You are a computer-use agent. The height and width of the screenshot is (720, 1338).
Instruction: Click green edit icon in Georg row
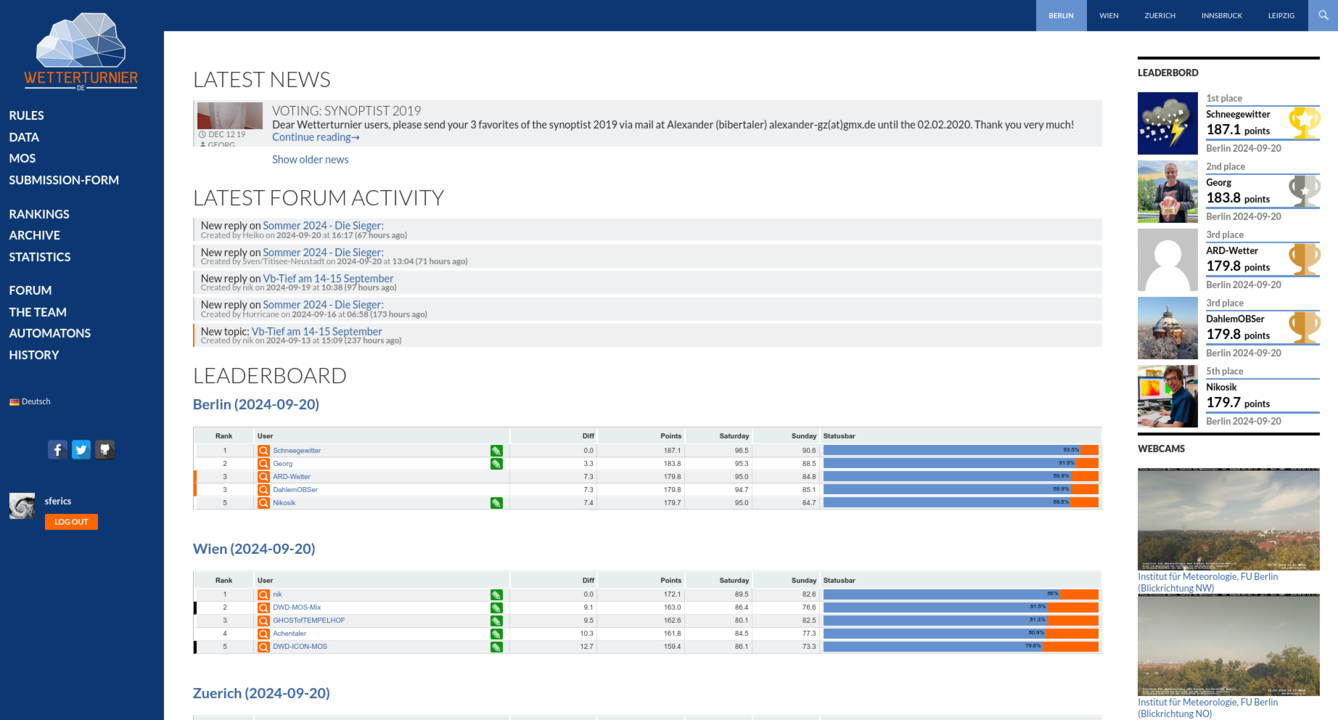coord(496,464)
